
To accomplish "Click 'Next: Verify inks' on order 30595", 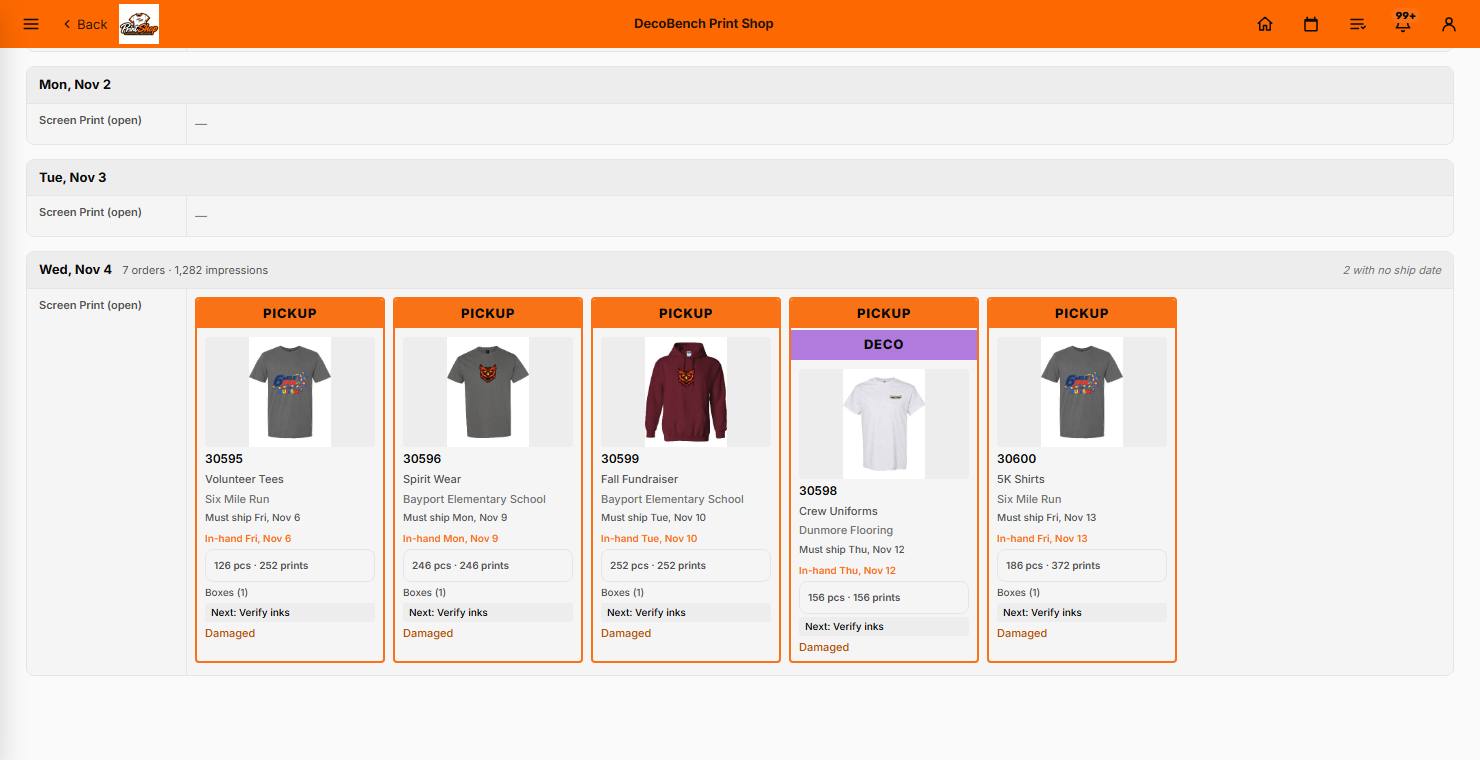I will (x=290, y=613).
